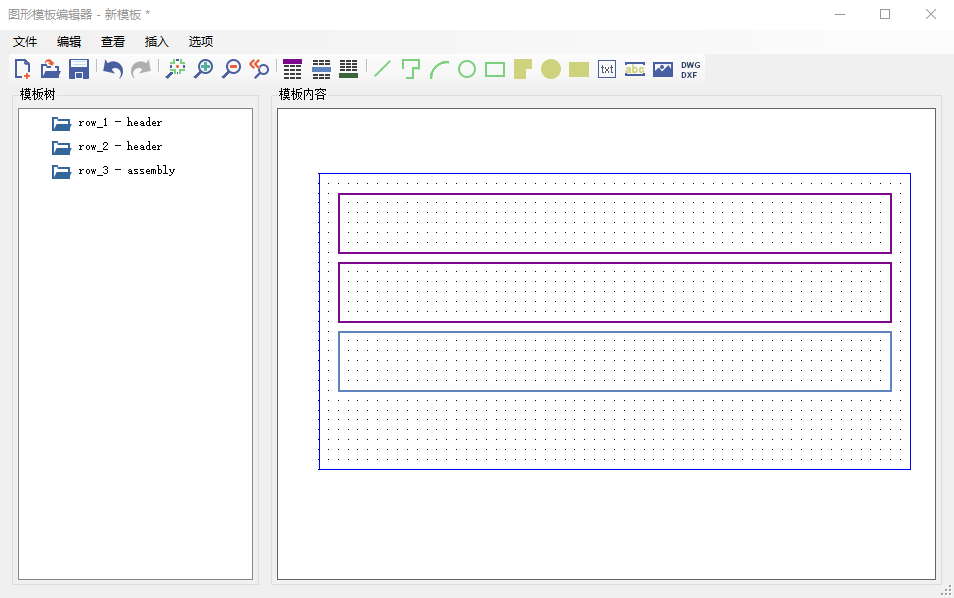Image resolution: width=954 pixels, height=598 pixels.
Task: Open the 查看 menu
Action: [x=113, y=41]
